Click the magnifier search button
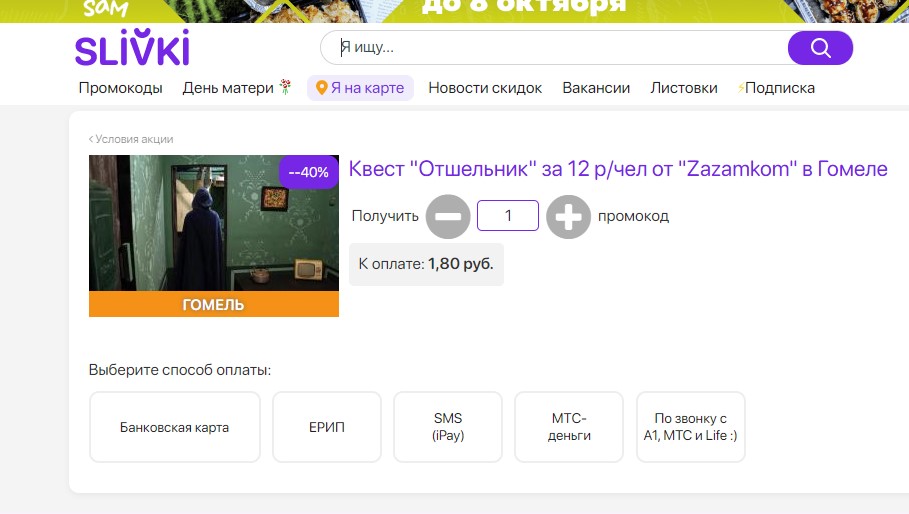This screenshot has height=514, width=909. pos(820,48)
